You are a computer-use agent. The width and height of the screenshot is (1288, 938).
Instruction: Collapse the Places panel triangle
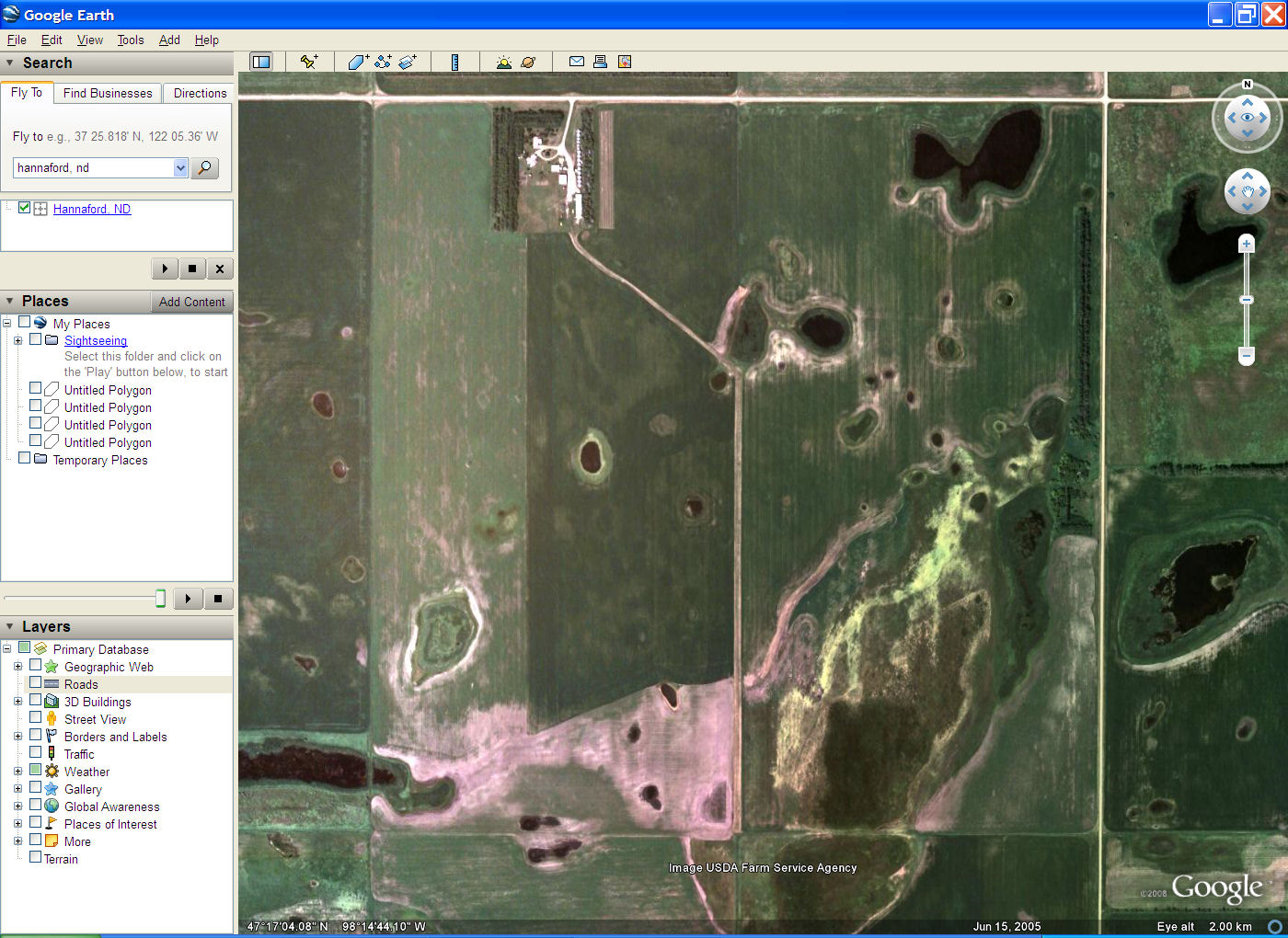click(10, 302)
